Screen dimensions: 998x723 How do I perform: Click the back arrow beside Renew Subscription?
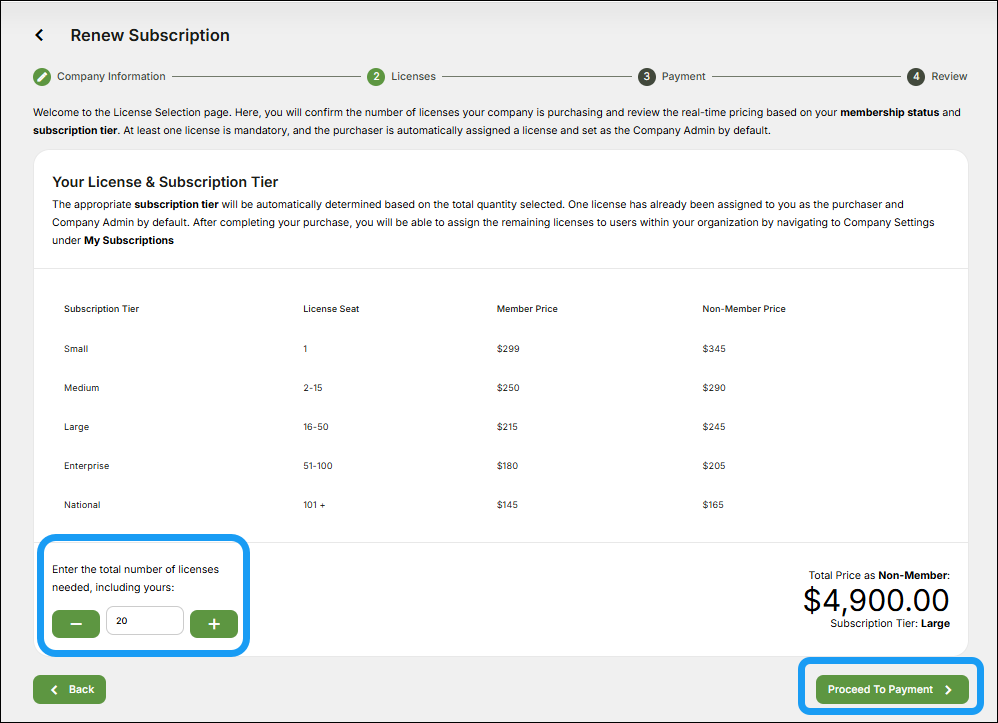pos(38,35)
